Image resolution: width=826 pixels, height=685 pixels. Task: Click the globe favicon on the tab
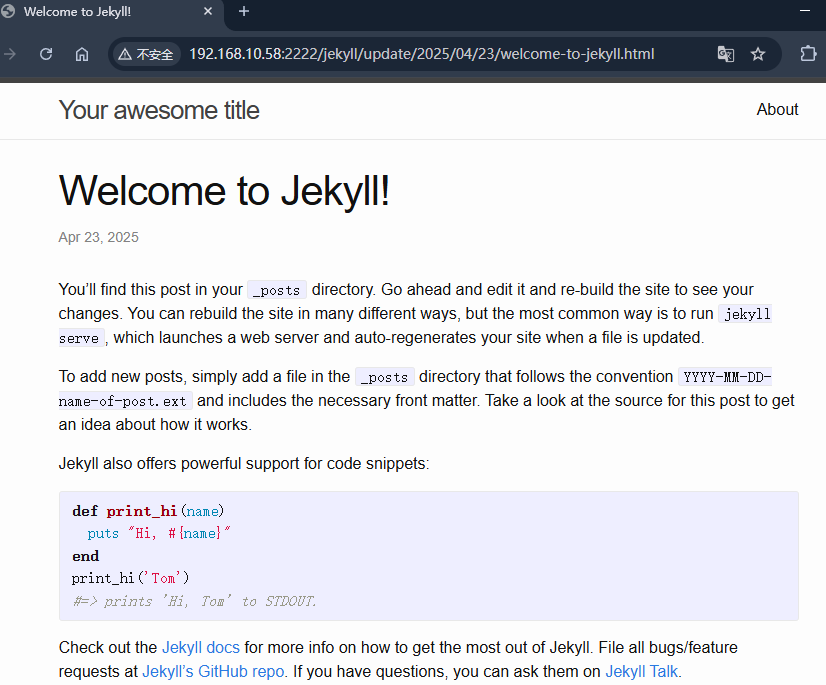click(x=8, y=11)
